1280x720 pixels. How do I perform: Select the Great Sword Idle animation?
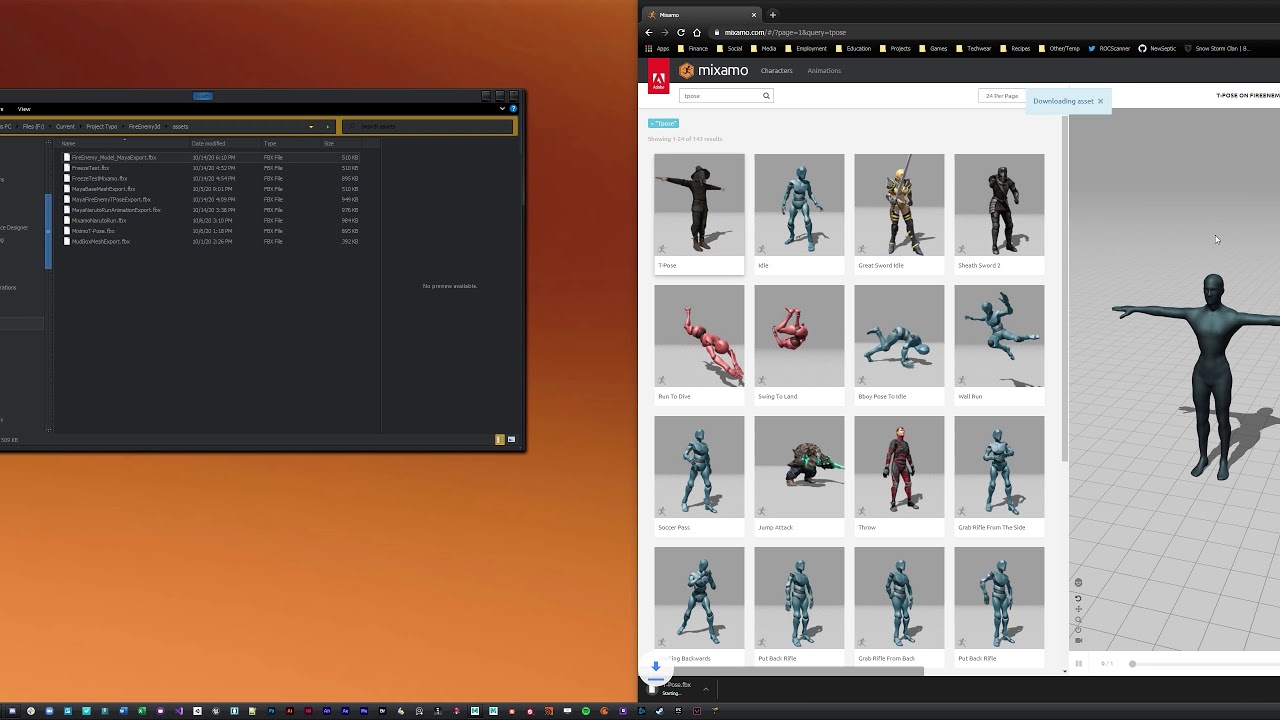[x=899, y=213]
